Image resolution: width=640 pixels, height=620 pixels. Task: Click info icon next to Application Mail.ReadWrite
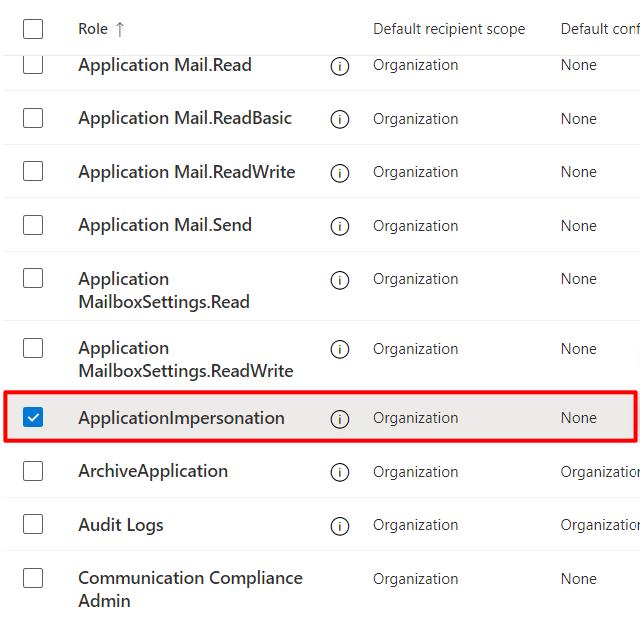(x=340, y=173)
